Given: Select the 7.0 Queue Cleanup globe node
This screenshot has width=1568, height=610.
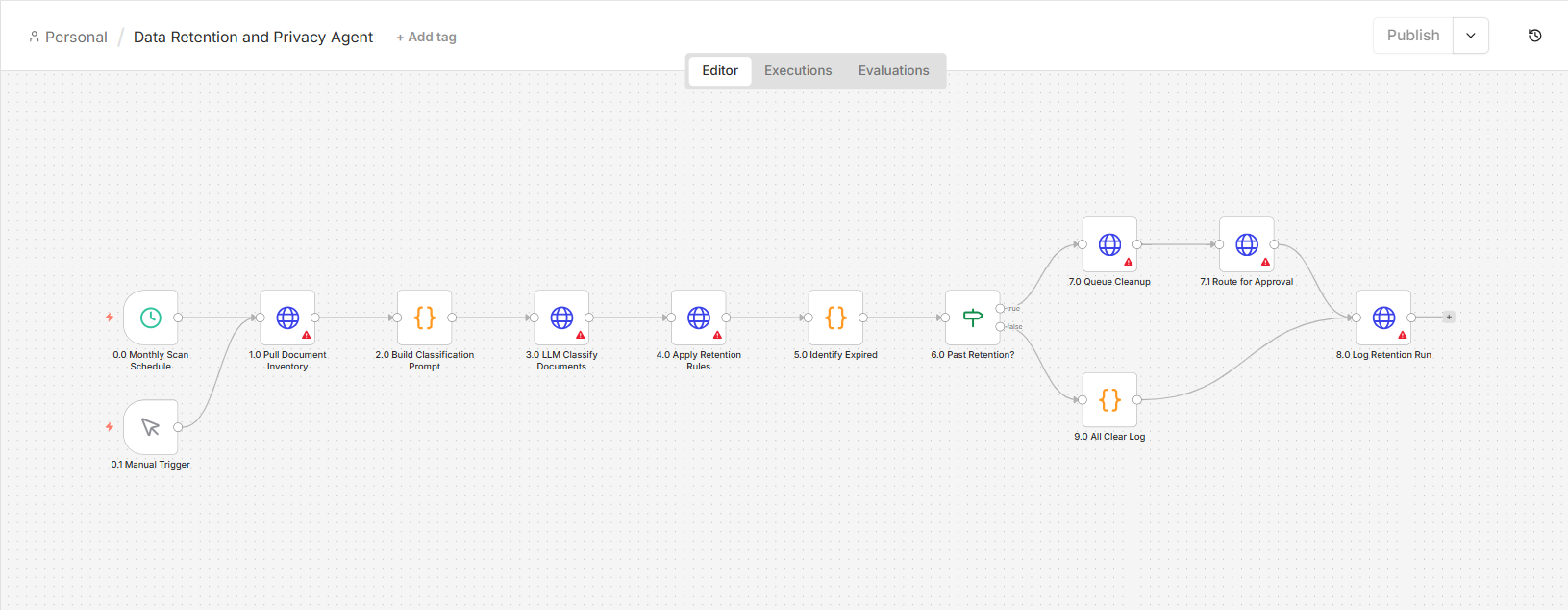Looking at the screenshot, I should [x=1109, y=244].
